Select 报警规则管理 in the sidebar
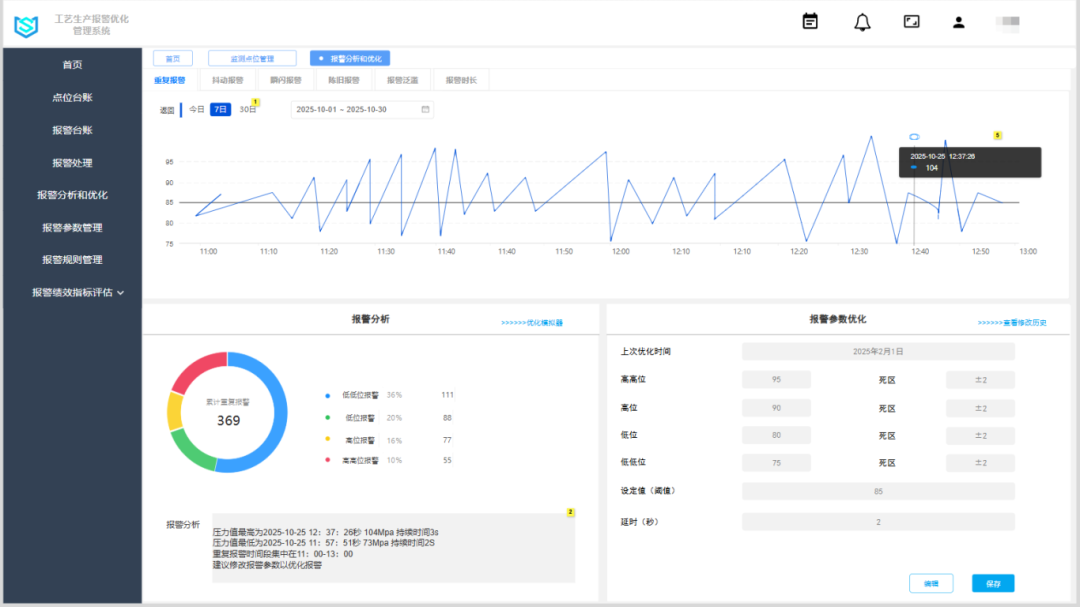The height and width of the screenshot is (607, 1080). point(72,259)
